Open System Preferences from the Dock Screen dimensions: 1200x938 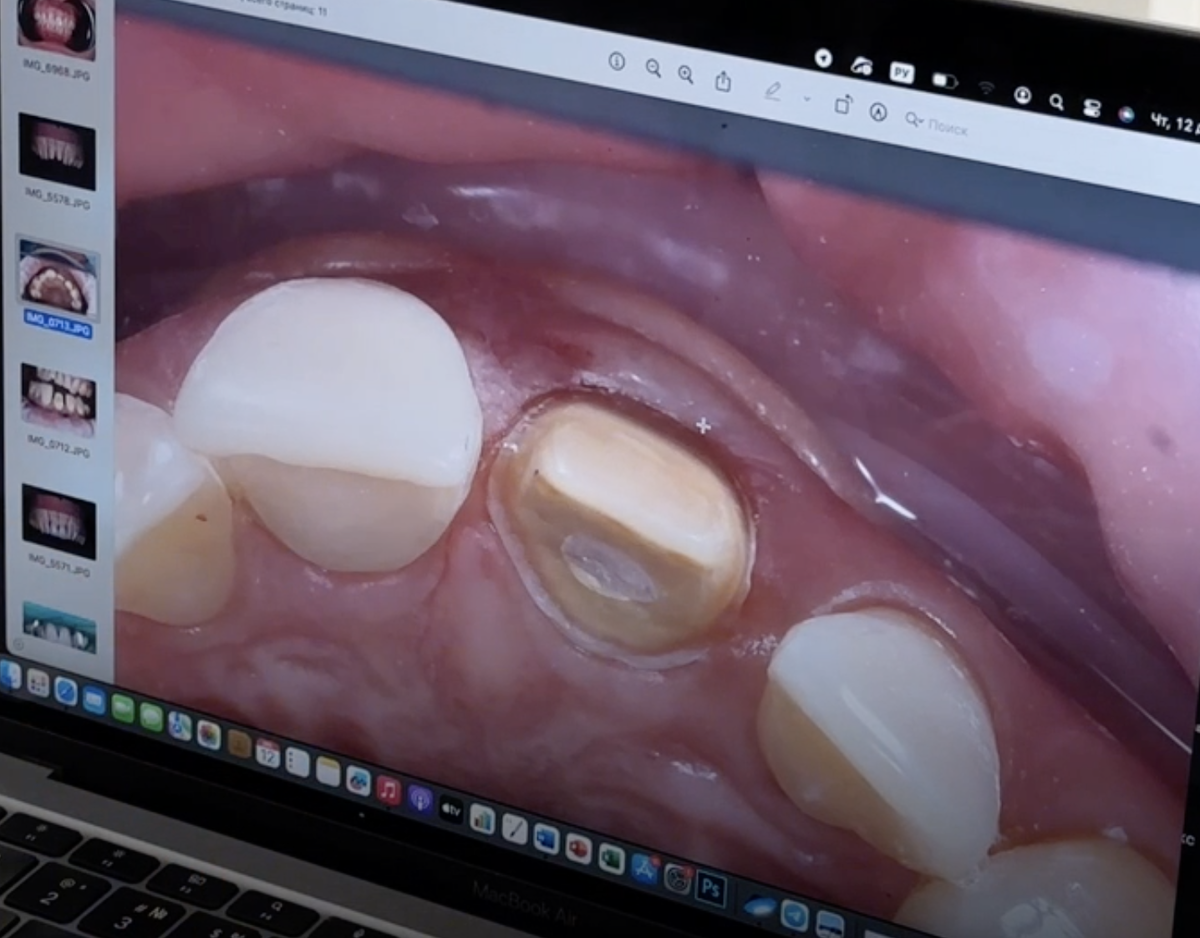click(x=677, y=878)
